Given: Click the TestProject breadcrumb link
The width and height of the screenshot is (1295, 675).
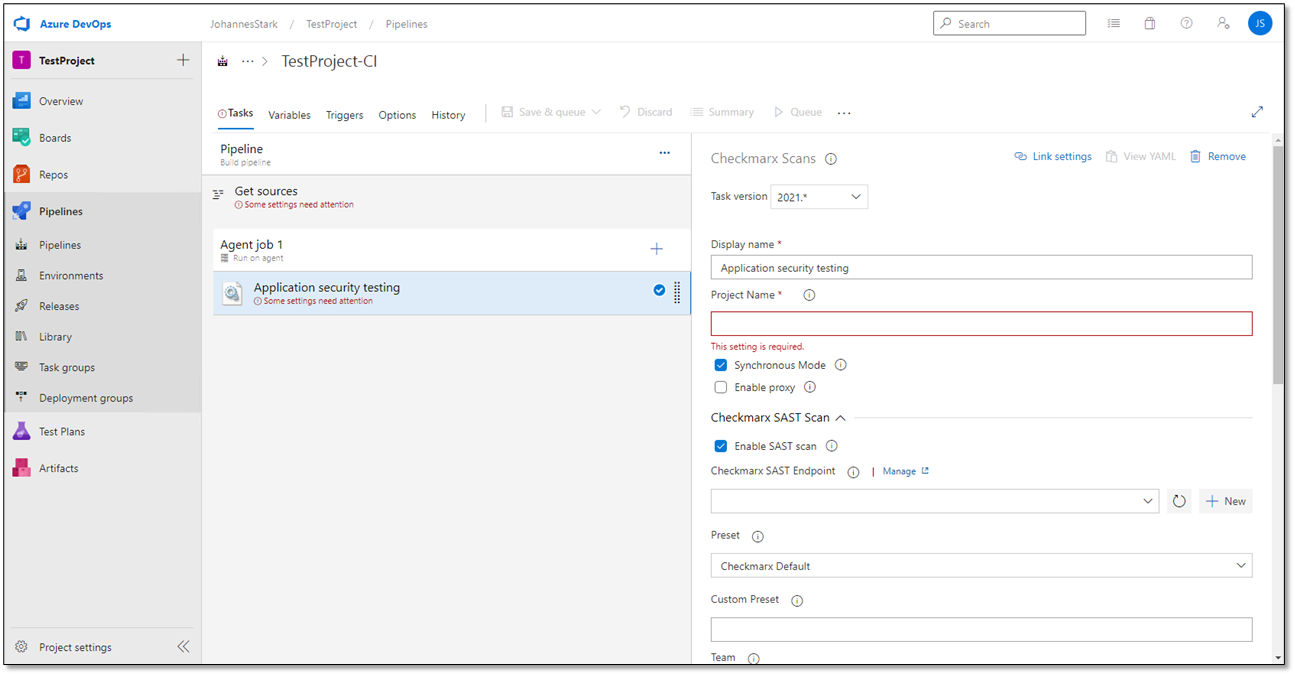Looking at the screenshot, I should (331, 24).
